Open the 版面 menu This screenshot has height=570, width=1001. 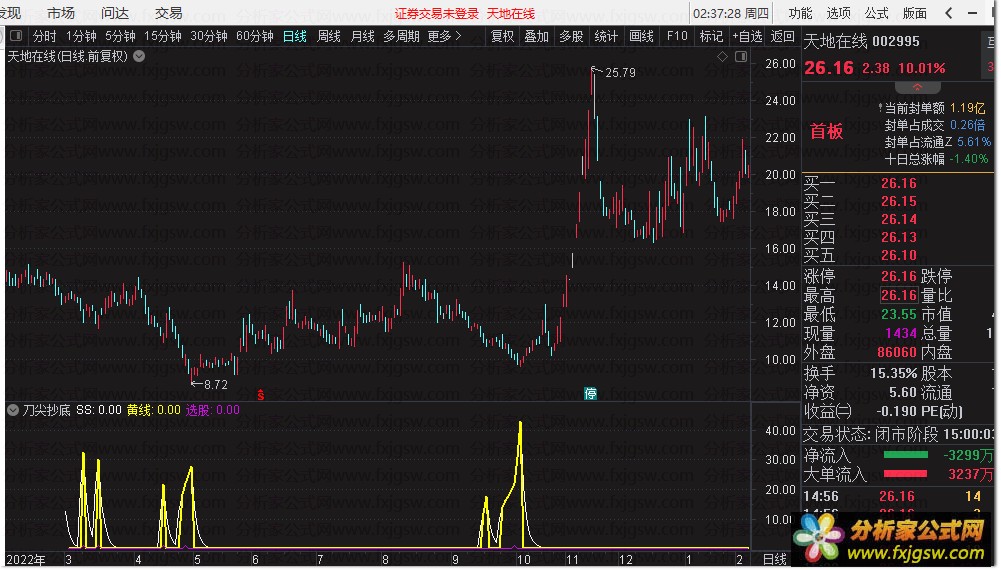point(915,13)
